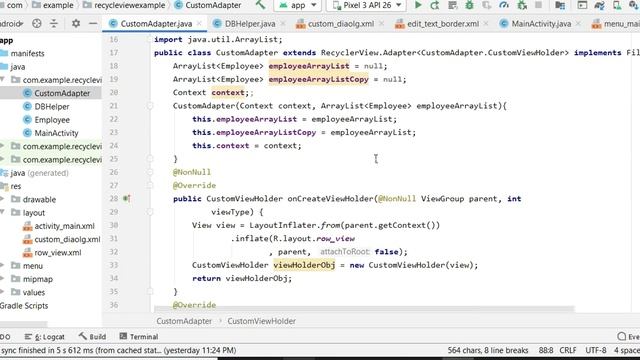Click the 88:8 cursor position indicator
The height and width of the screenshot is (360, 640).
click(x=546, y=350)
